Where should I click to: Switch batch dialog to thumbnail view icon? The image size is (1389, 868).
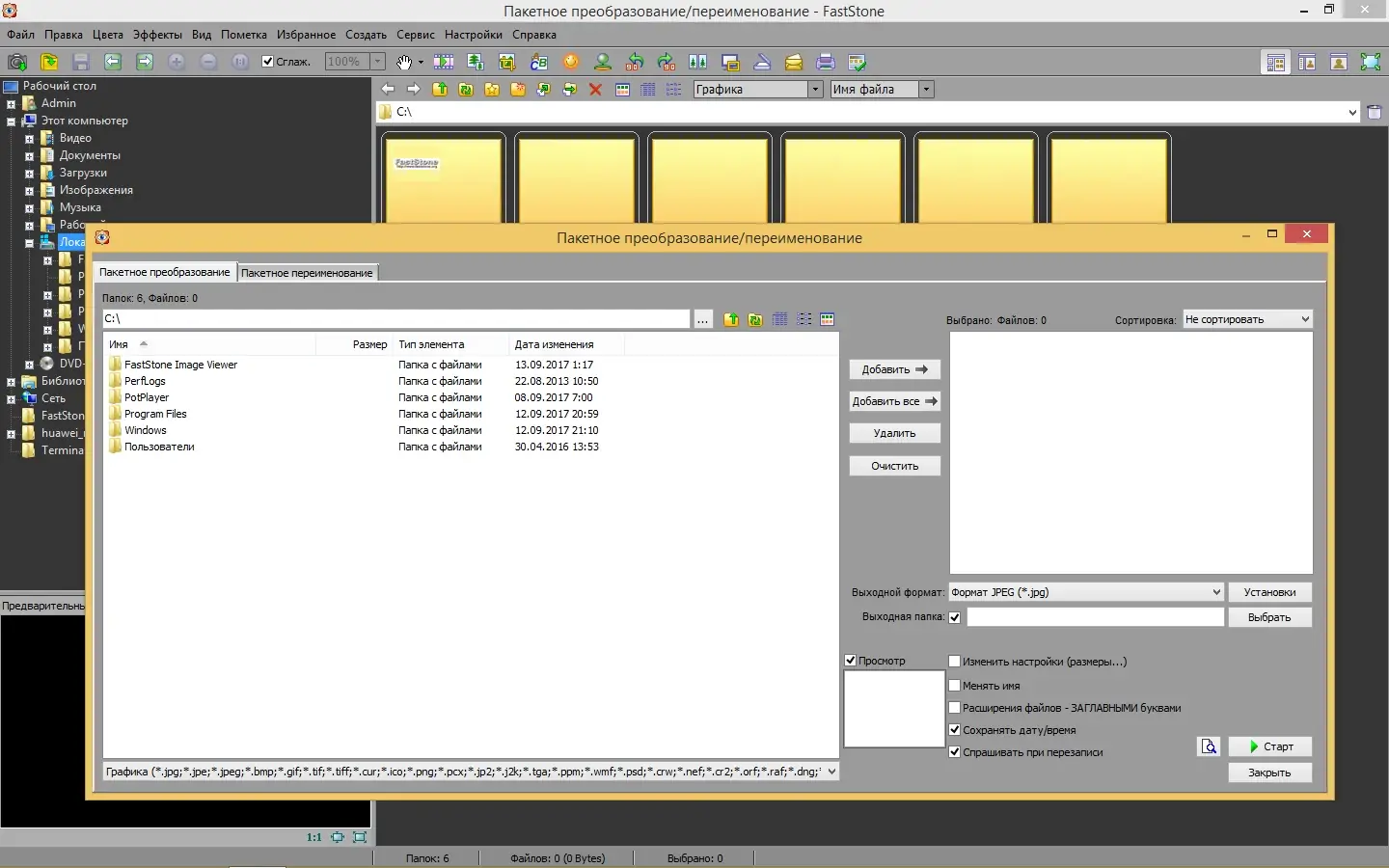point(827,319)
